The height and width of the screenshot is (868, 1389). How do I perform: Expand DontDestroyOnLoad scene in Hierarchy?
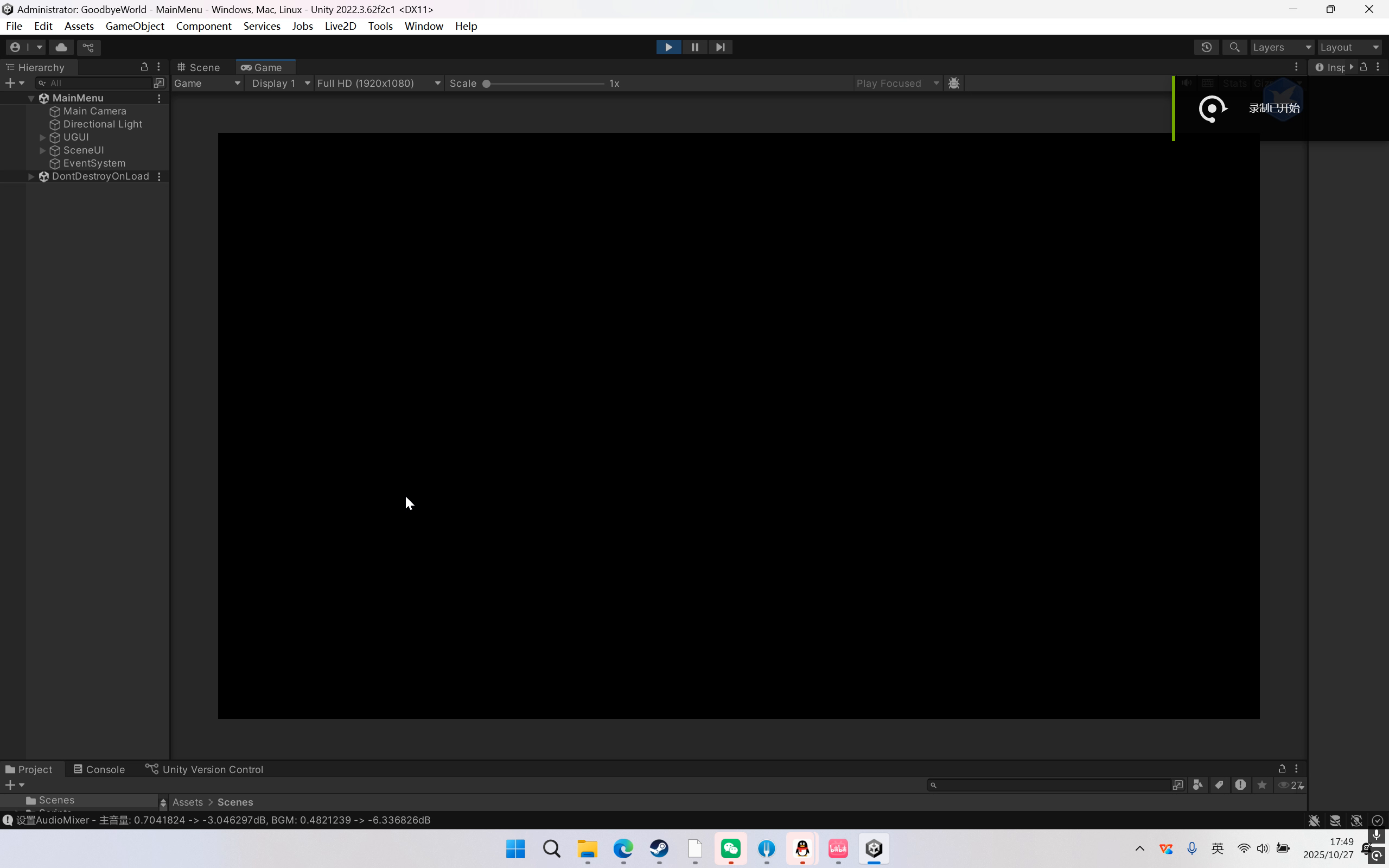[31, 176]
